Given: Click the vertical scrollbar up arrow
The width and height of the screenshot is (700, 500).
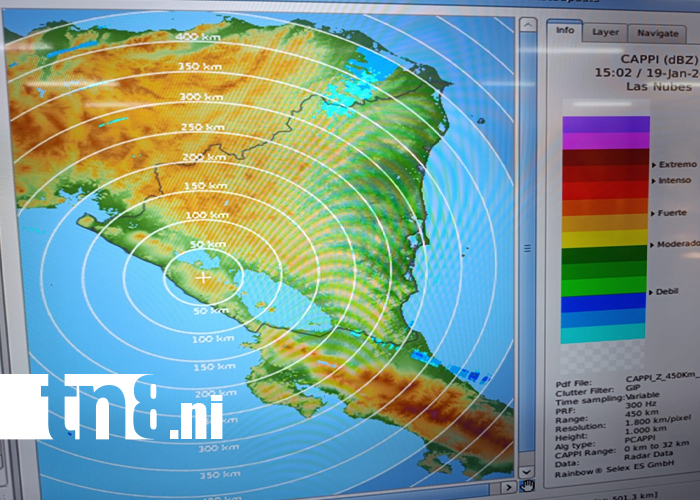Looking at the screenshot, I should pyautogui.click(x=528, y=25).
